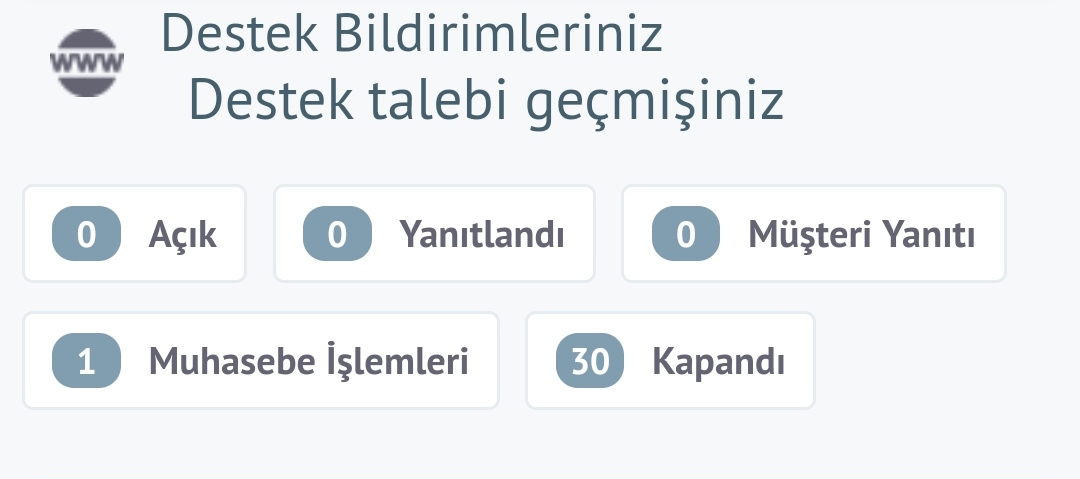
Task: Select the Muhasebe İşlemleri label text
Action: [x=309, y=360]
